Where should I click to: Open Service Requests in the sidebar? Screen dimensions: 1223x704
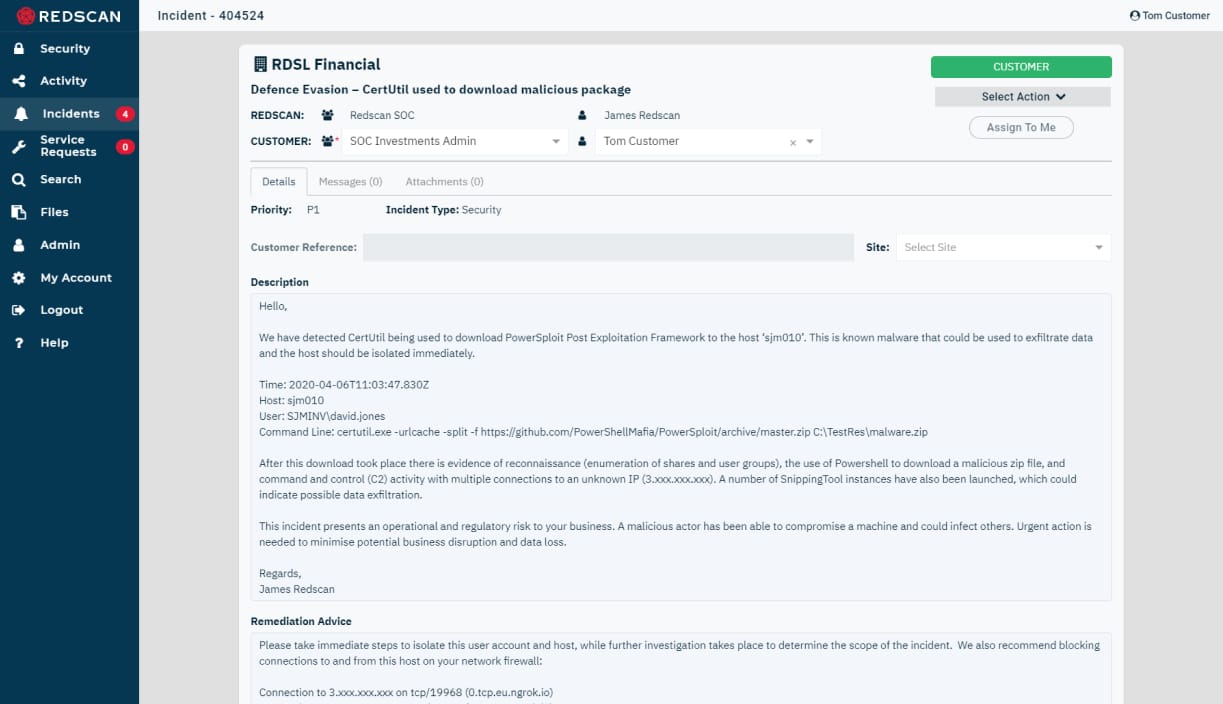[x=68, y=146]
